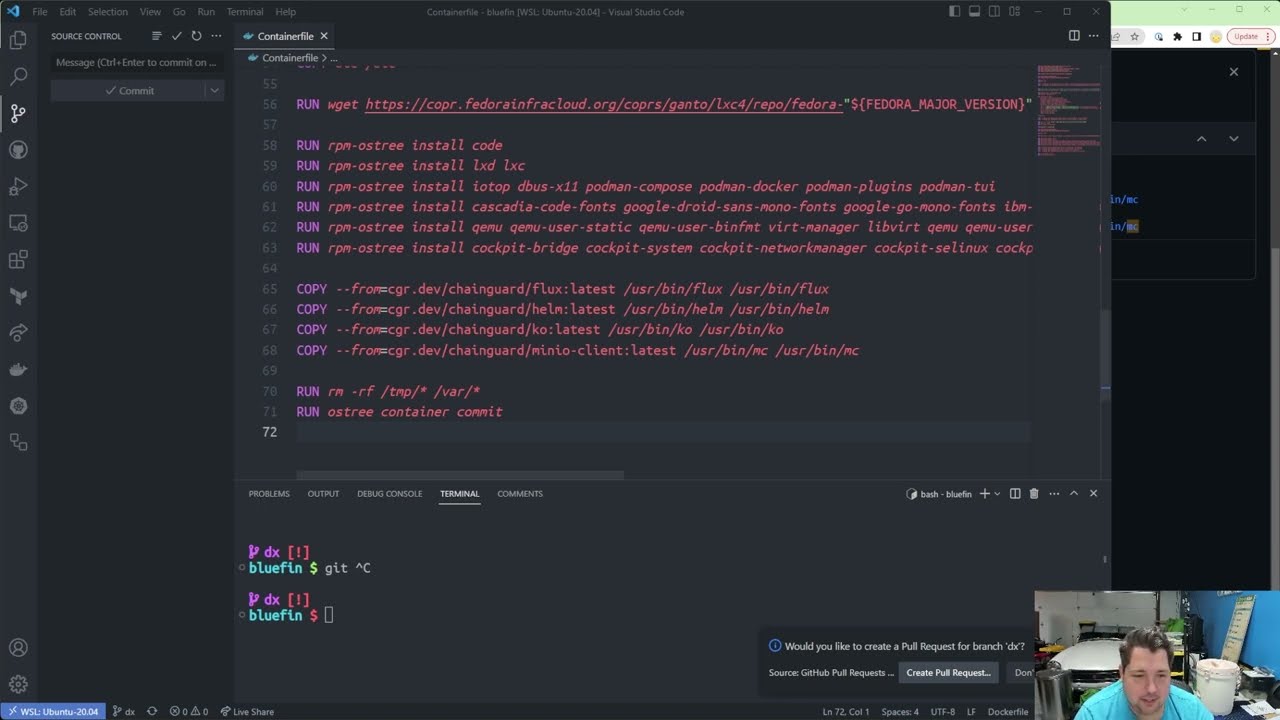
Task: Click the Live Share status bar button
Action: pyautogui.click(x=246, y=711)
